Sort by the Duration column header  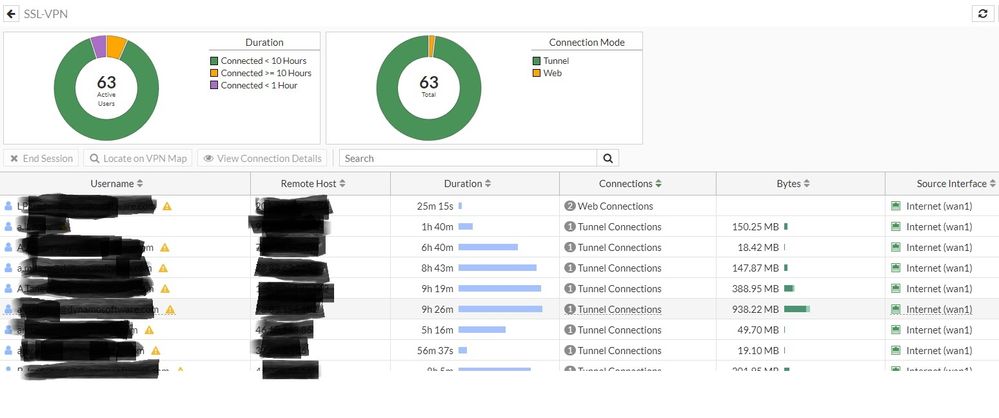tap(468, 184)
